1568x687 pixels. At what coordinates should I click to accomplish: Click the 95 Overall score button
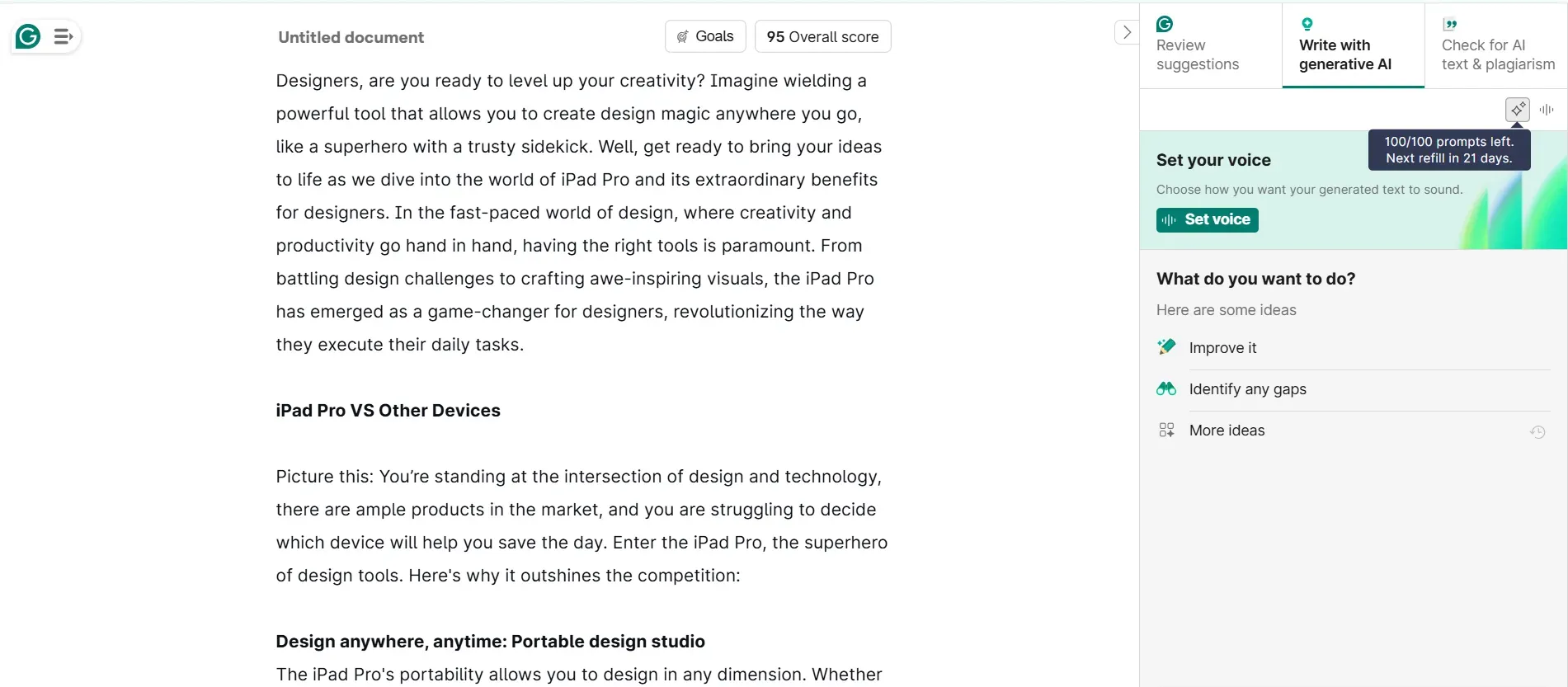(822, 36)
